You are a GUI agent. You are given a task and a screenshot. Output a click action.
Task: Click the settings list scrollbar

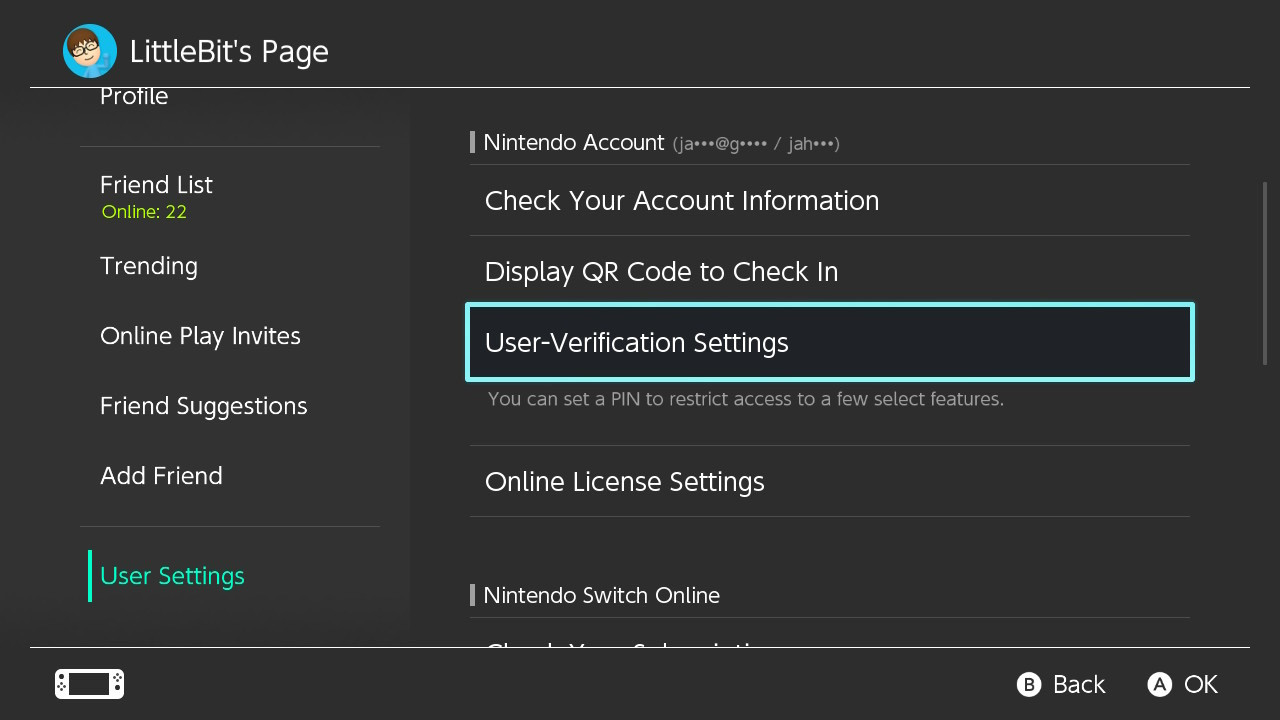(1265, 273)
